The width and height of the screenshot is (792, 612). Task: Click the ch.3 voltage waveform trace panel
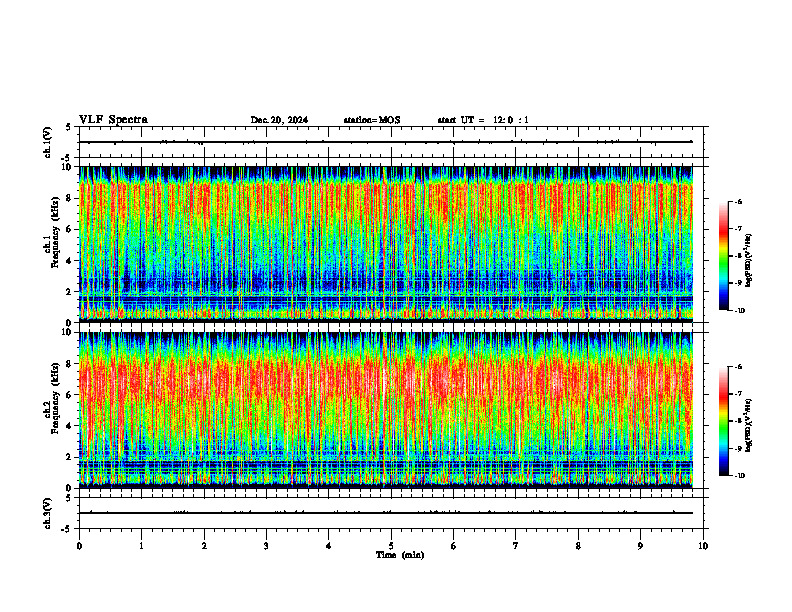pos(391,513)
